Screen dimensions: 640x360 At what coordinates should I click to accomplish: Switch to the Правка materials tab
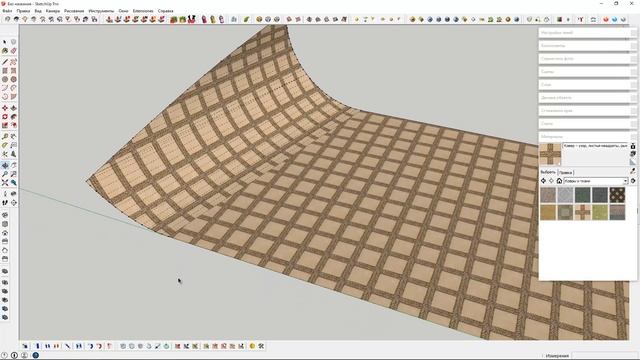coord(565,173)
